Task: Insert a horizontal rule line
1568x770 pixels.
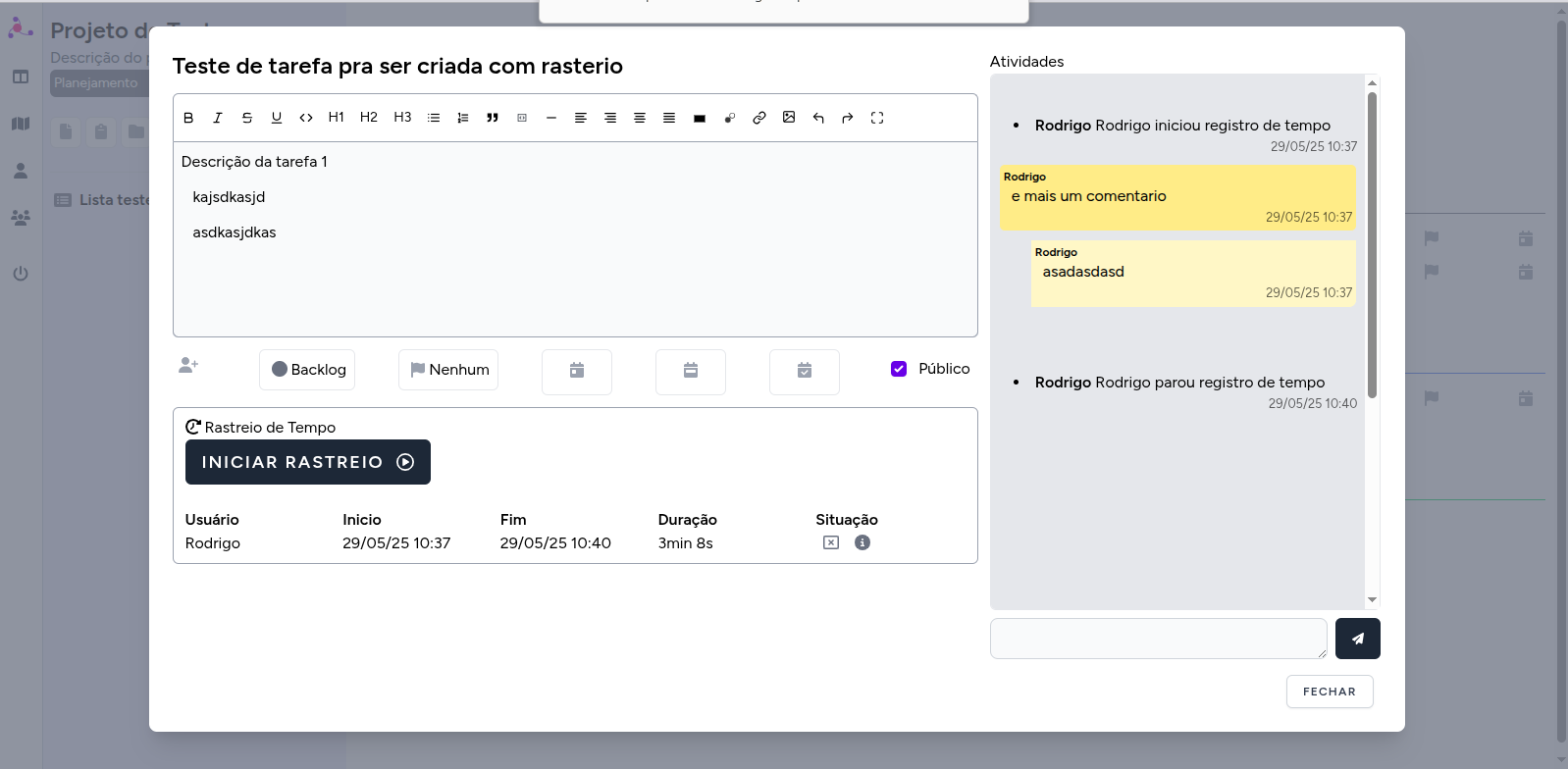Action: click(x=551, y=118)
